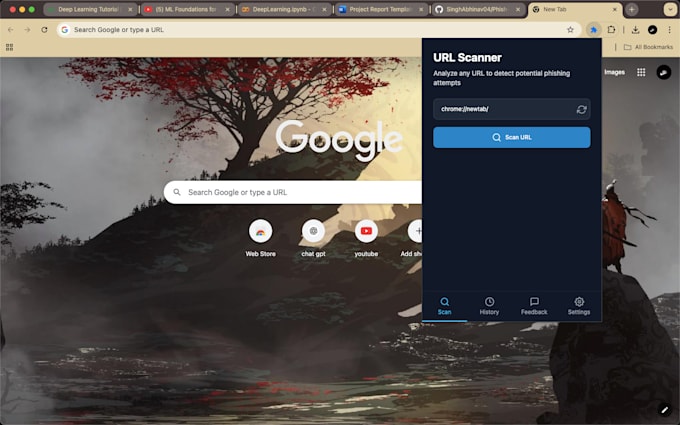This screenshot has width=680, height=425.
Task: Switch to the ML Foundations YouTube tab
Action: point(188,9)
